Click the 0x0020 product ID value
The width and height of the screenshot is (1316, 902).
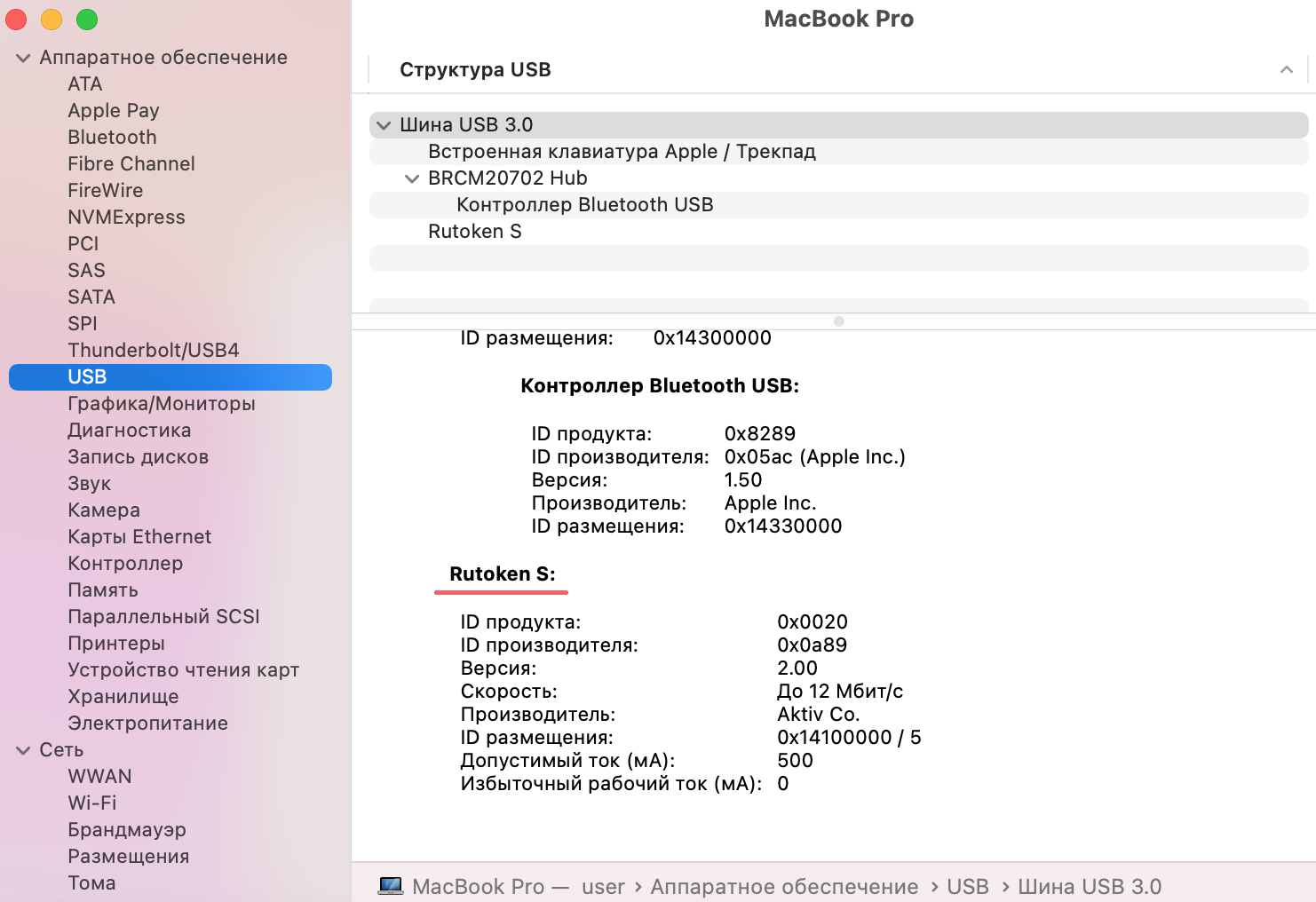click(813, 622)
